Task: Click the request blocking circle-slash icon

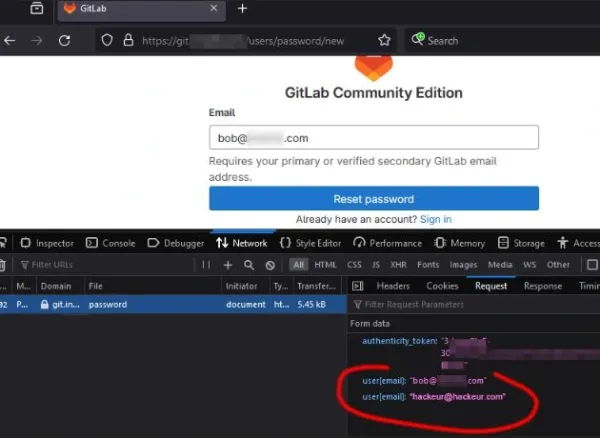Action: tap(270, 265)
